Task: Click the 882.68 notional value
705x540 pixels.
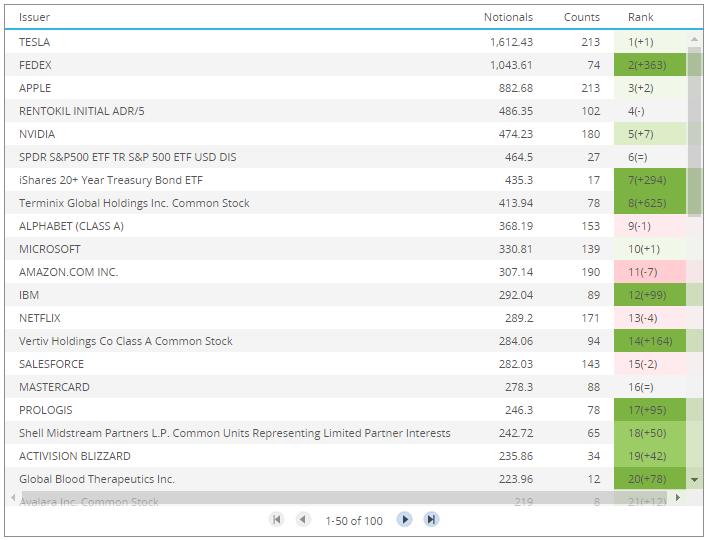Action: [x=516, y=88]
